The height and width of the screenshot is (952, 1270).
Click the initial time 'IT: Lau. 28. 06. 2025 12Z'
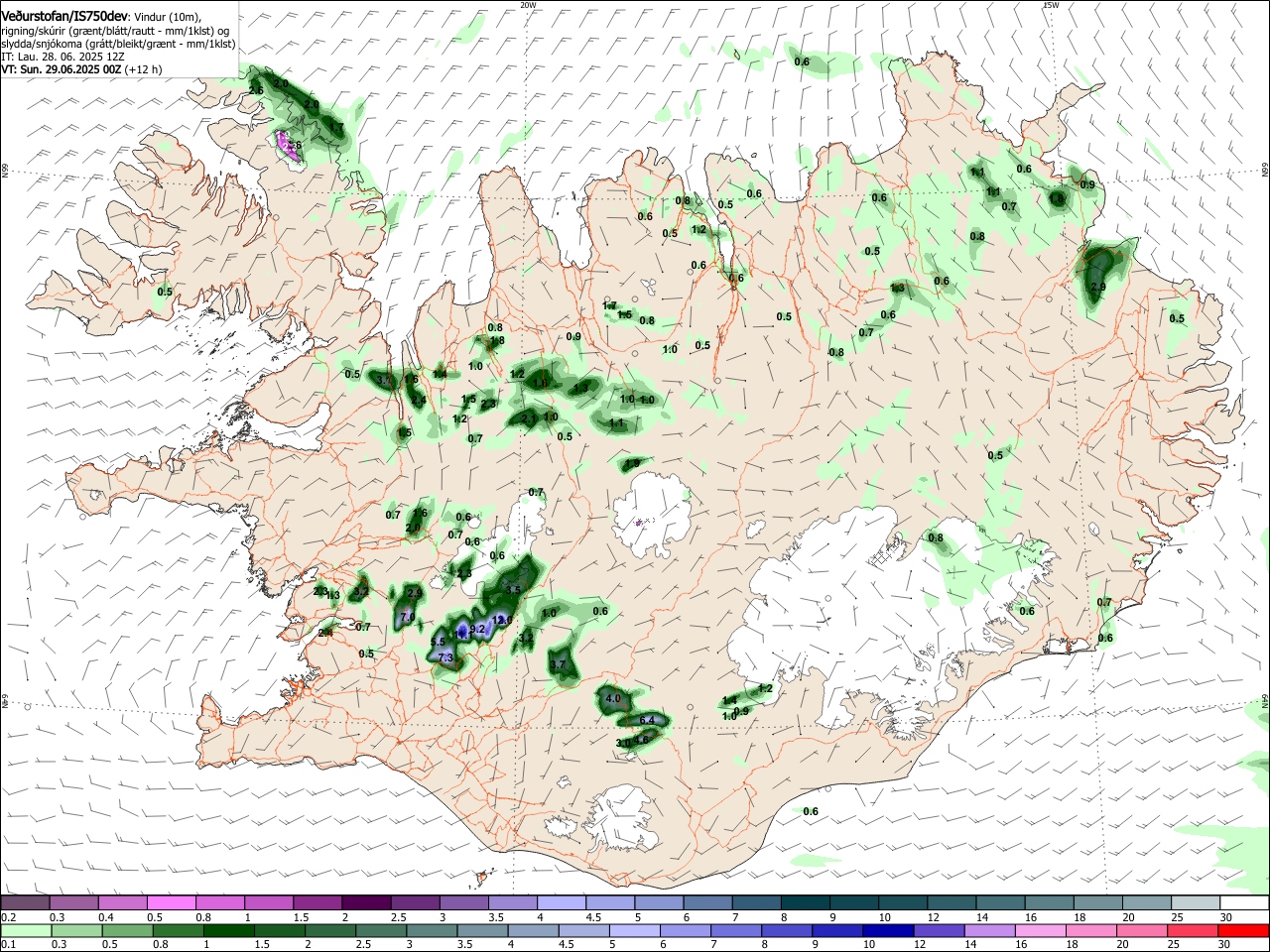63,57
